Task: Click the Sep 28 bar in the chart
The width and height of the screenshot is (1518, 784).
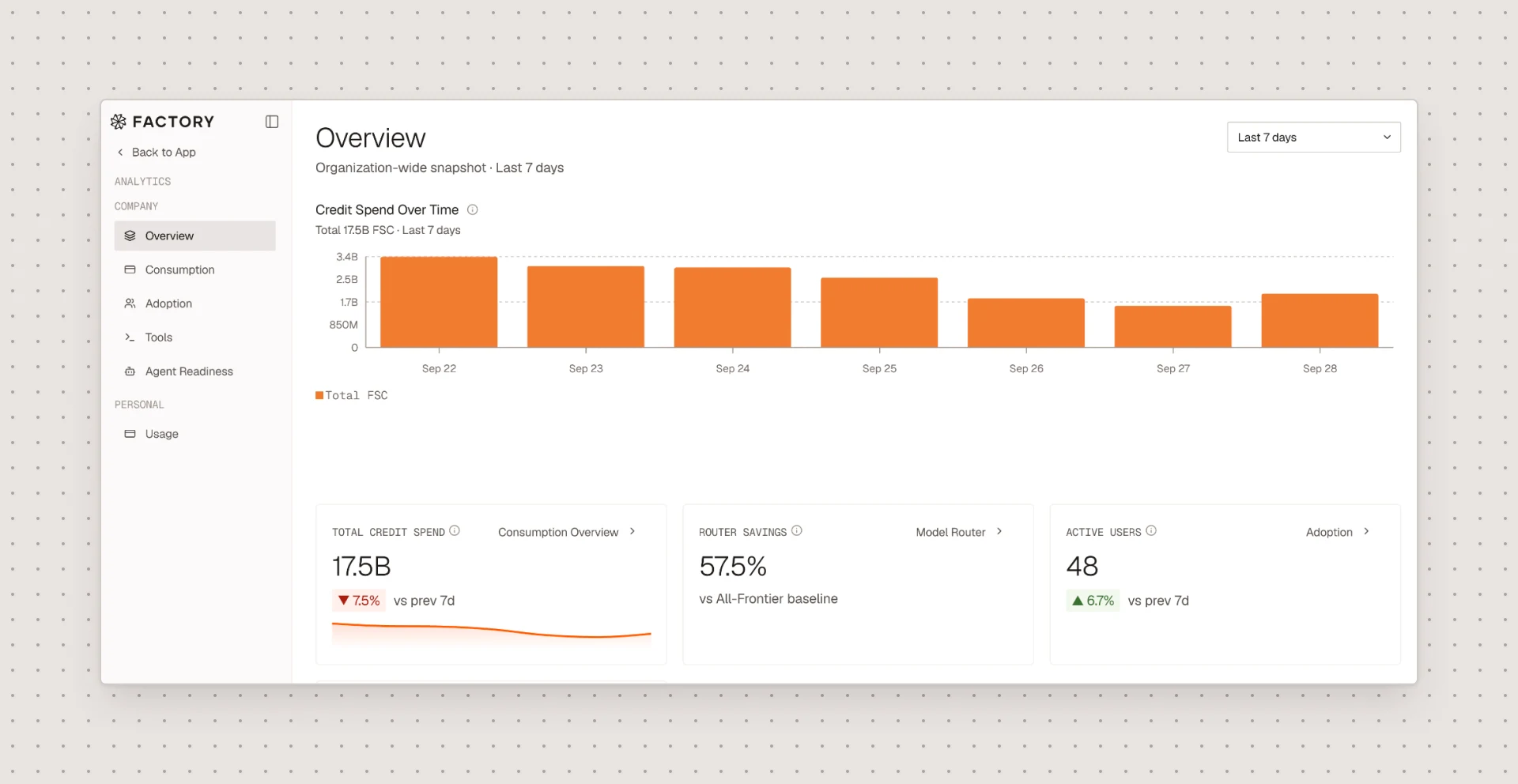Action: pyautogui.click(x=1320, y=321)
